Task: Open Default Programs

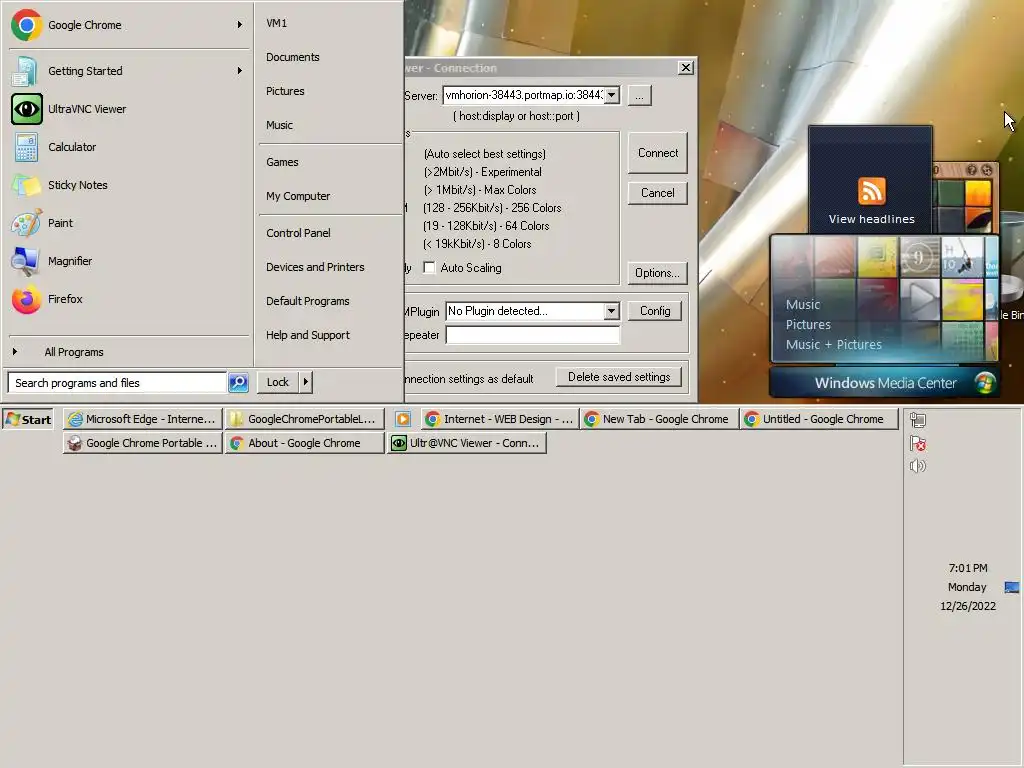Action: tap(308, 301)
